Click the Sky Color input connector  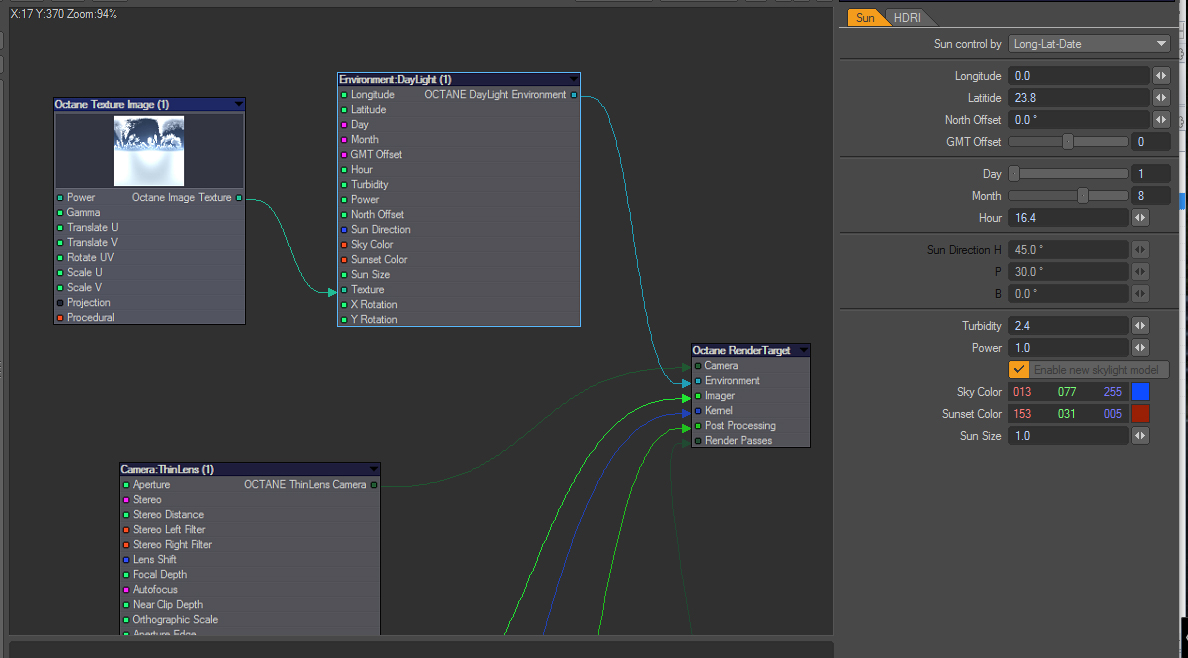344,245
